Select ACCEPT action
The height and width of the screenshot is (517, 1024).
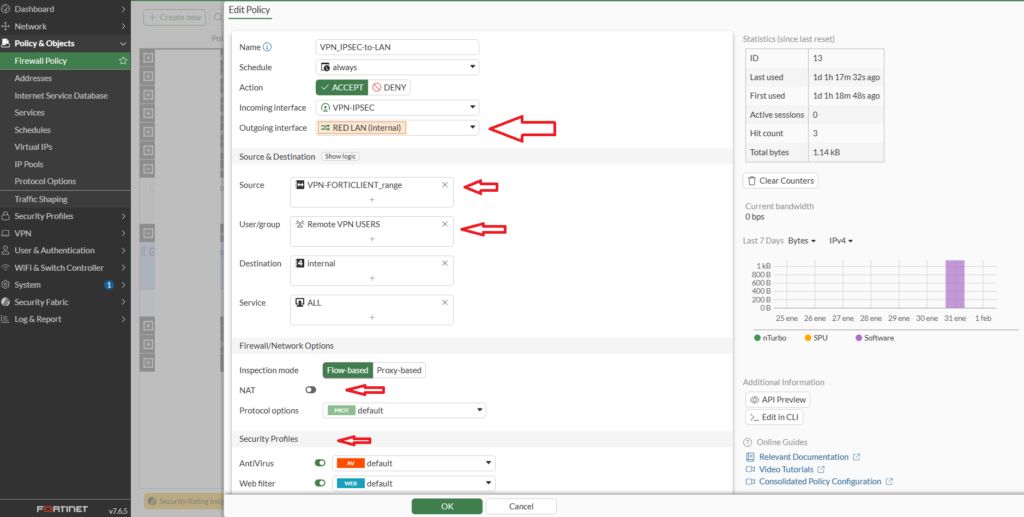[342, 87]
